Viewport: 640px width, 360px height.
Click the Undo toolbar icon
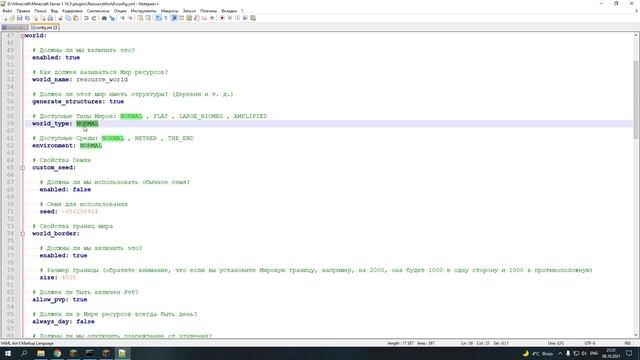[x=86, y=18]
